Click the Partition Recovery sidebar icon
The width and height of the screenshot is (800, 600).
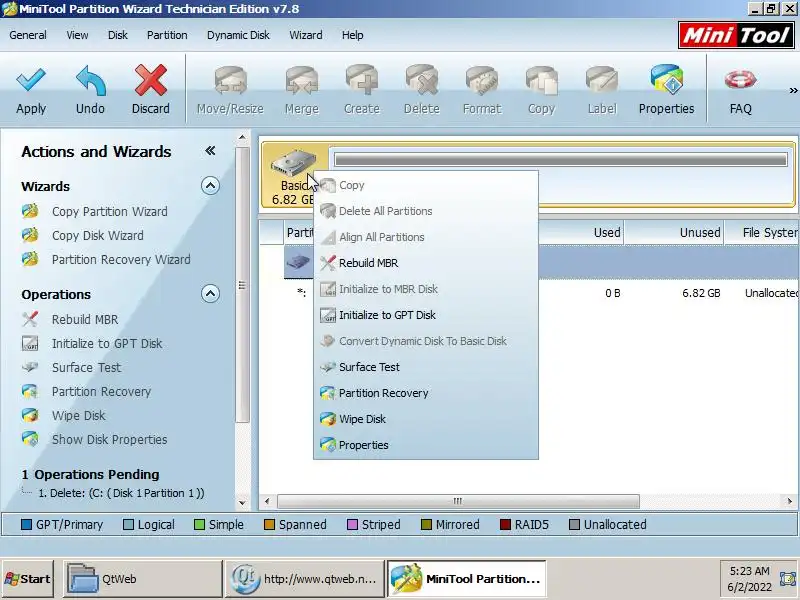pyautogui.click(x=30, y=391)
